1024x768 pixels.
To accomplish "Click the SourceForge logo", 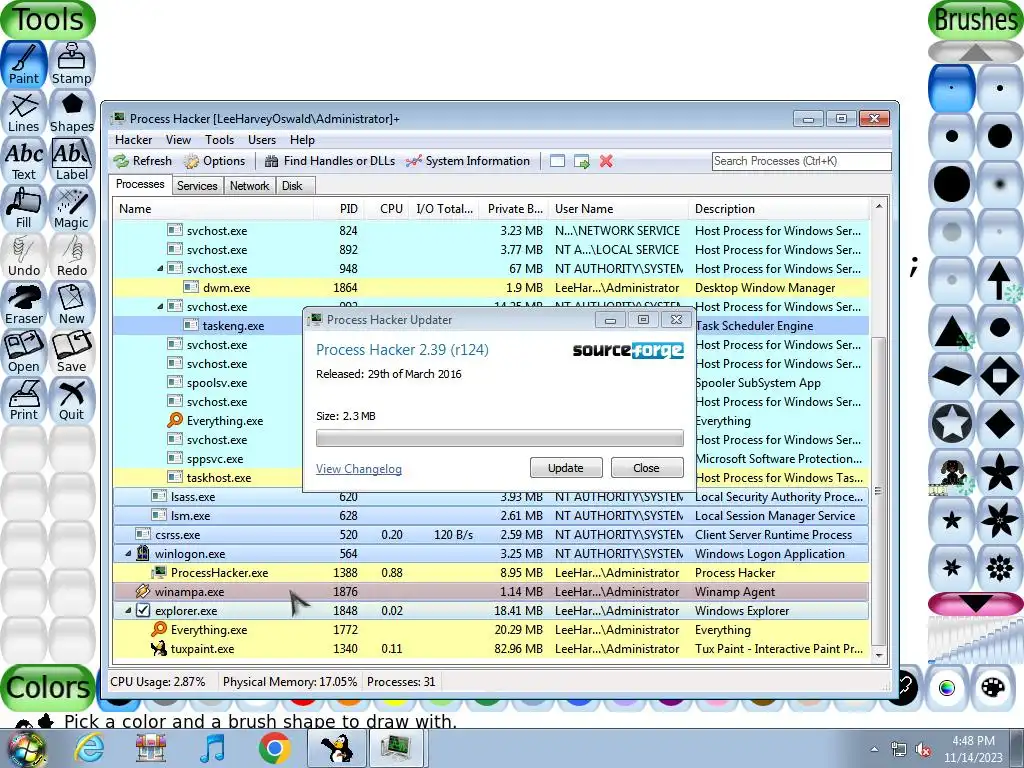I will pyautogui.click(x=628, y=350).
